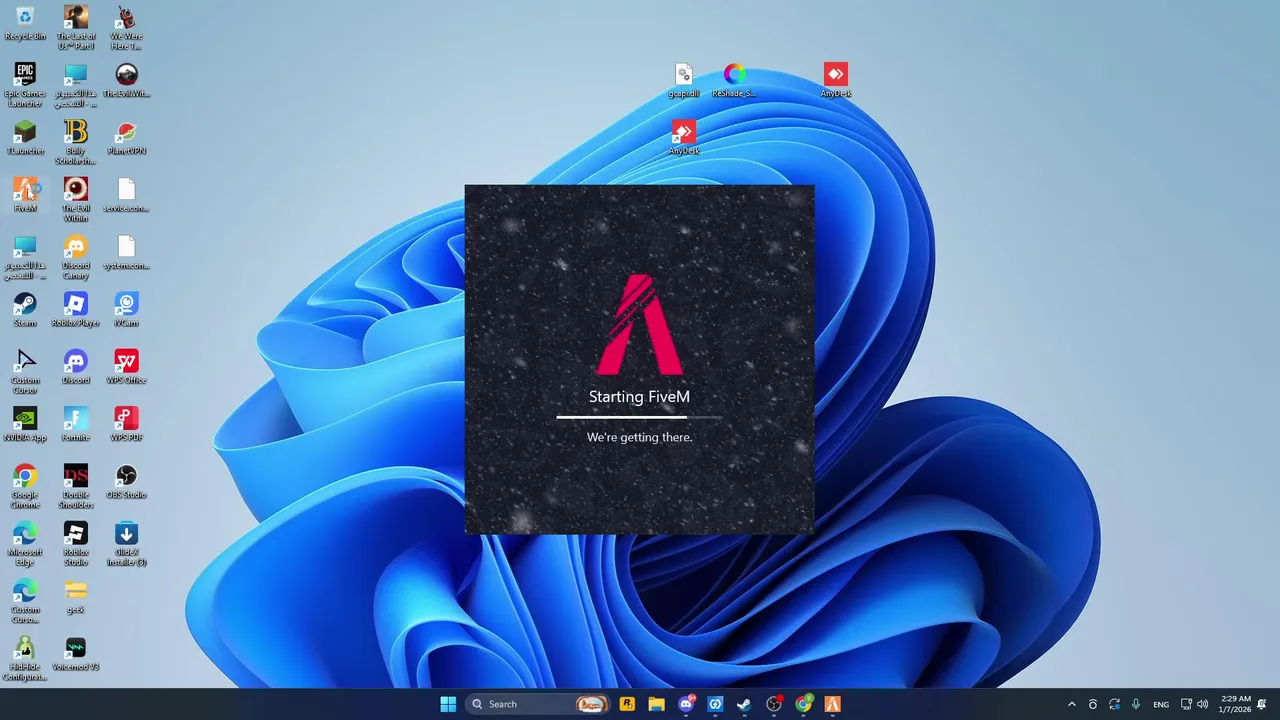Launch The Evil Within 2 round-icon shortcut

pos(126,80)
